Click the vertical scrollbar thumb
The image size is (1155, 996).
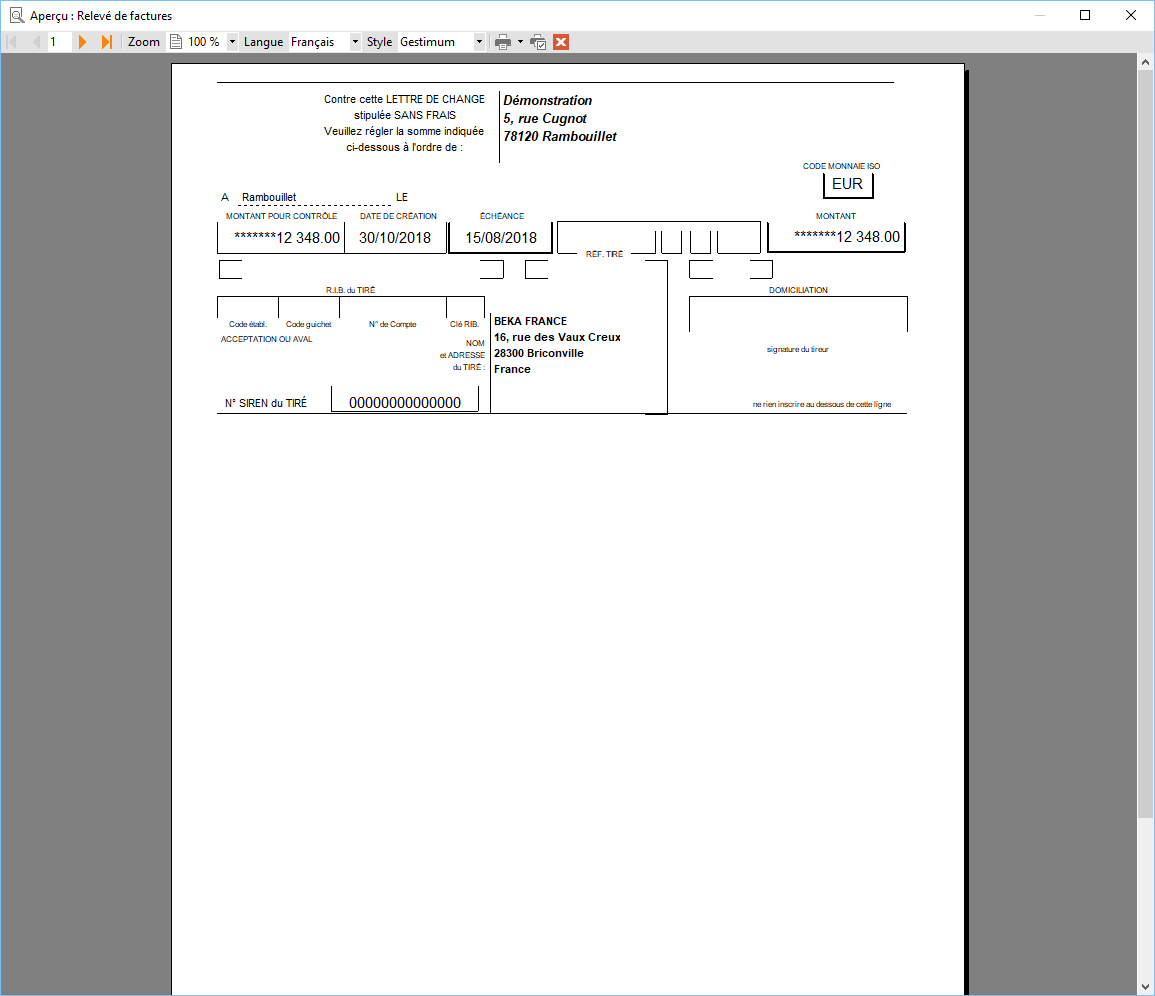click(1145, 445)
